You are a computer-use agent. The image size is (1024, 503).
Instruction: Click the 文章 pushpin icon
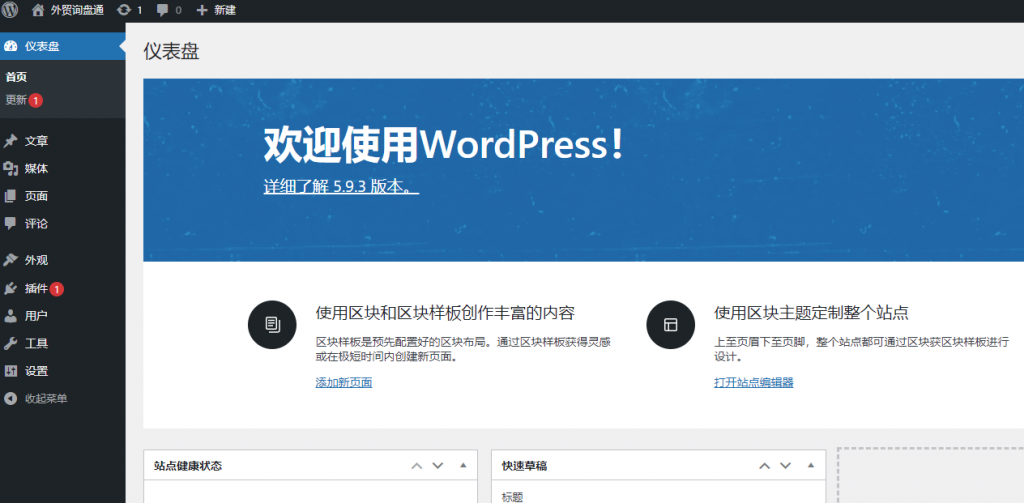coord(10,141)
